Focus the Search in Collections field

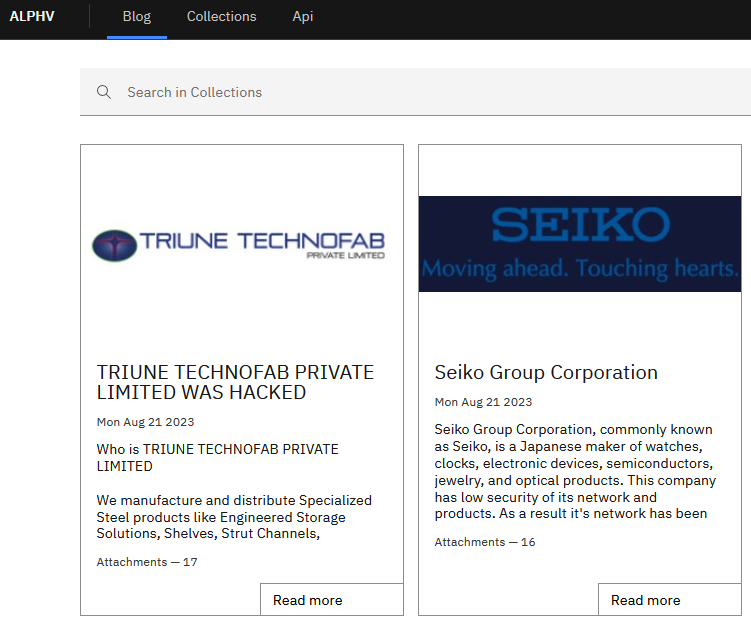click(415, 92)
